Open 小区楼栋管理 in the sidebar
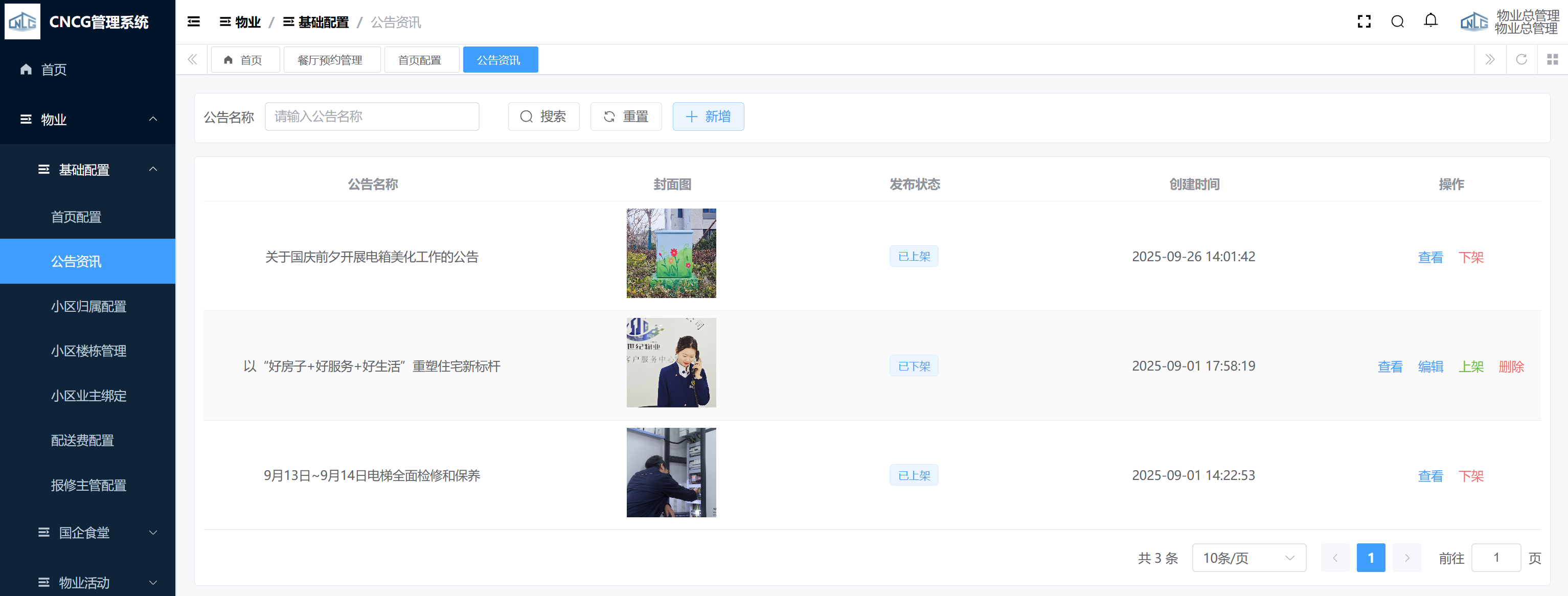This screenshot has width=1568, height=596. click(x=89, y=351)
